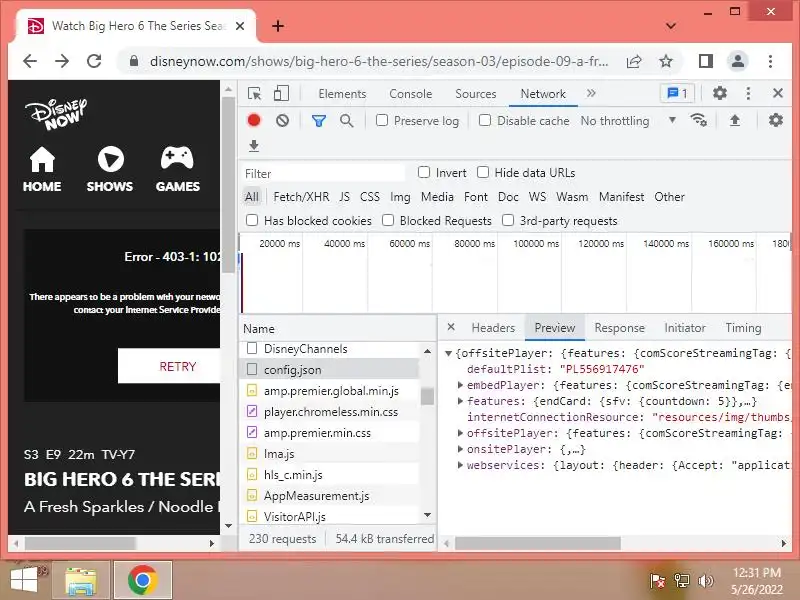Screen dimensions: 800x600
Task: Switch to the Elements tab
Action: [x=342, y=94]
